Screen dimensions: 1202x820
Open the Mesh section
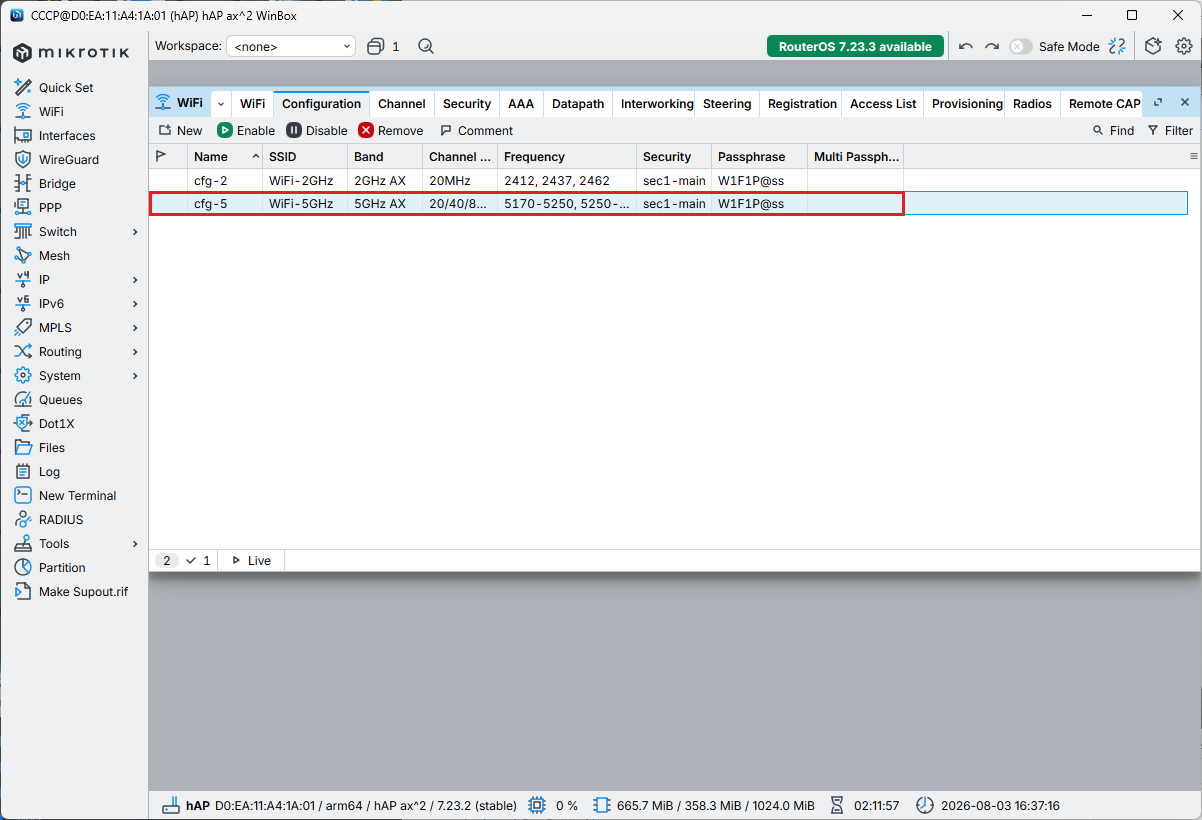[54, 255]
